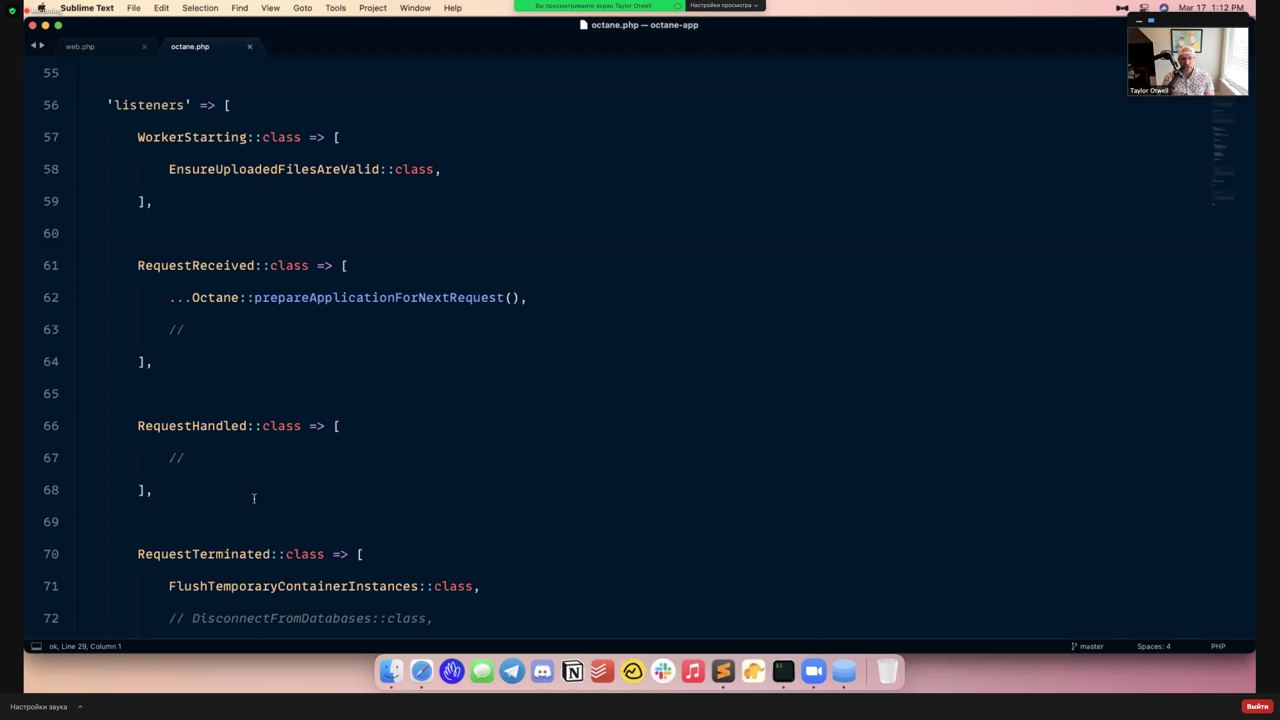Change syntax via PHP in status bar
Viewport: 1280px width, 720px height.
[1218, 646]
